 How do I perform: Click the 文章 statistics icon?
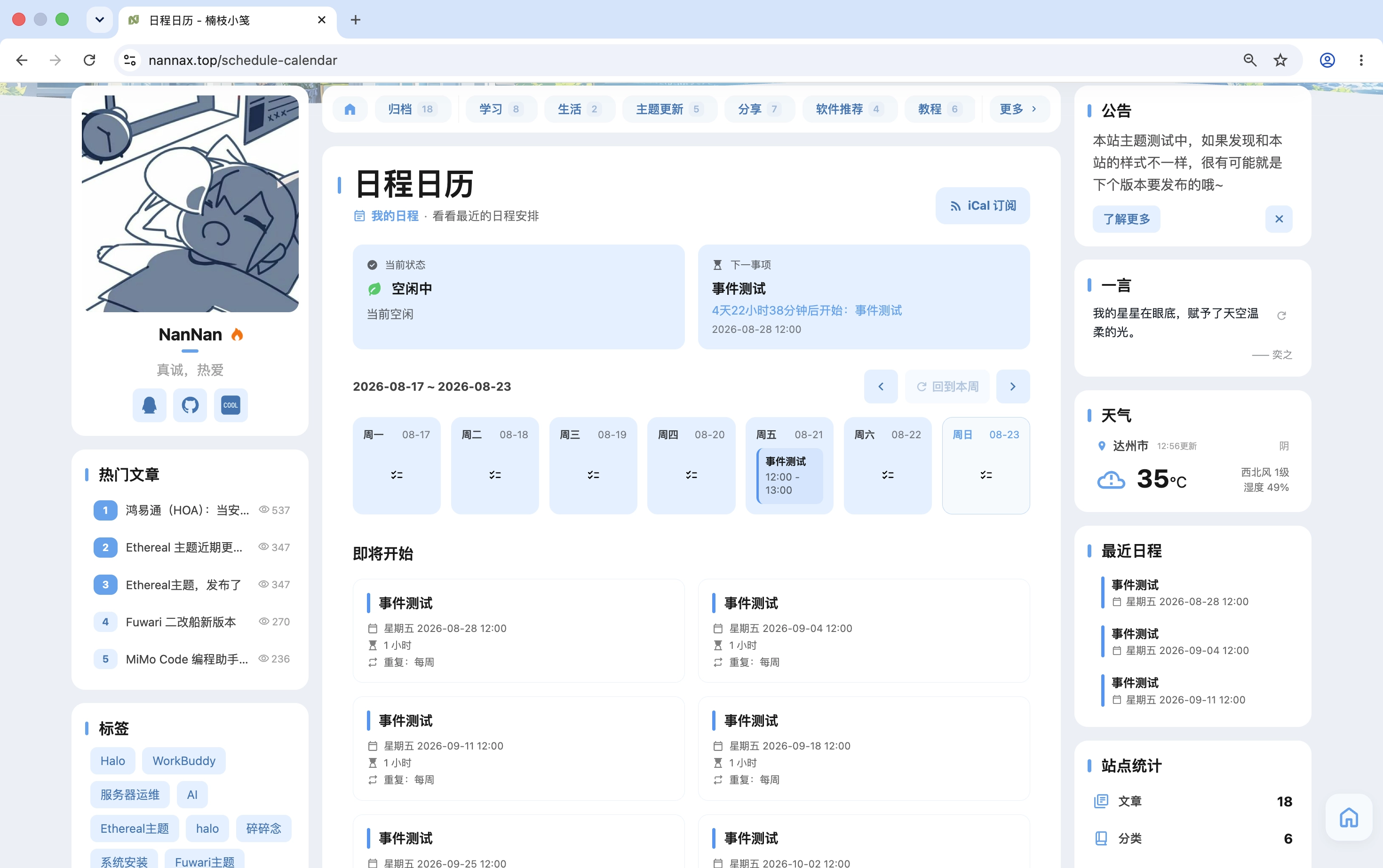pyautogui.click(x=1101, y=801)
